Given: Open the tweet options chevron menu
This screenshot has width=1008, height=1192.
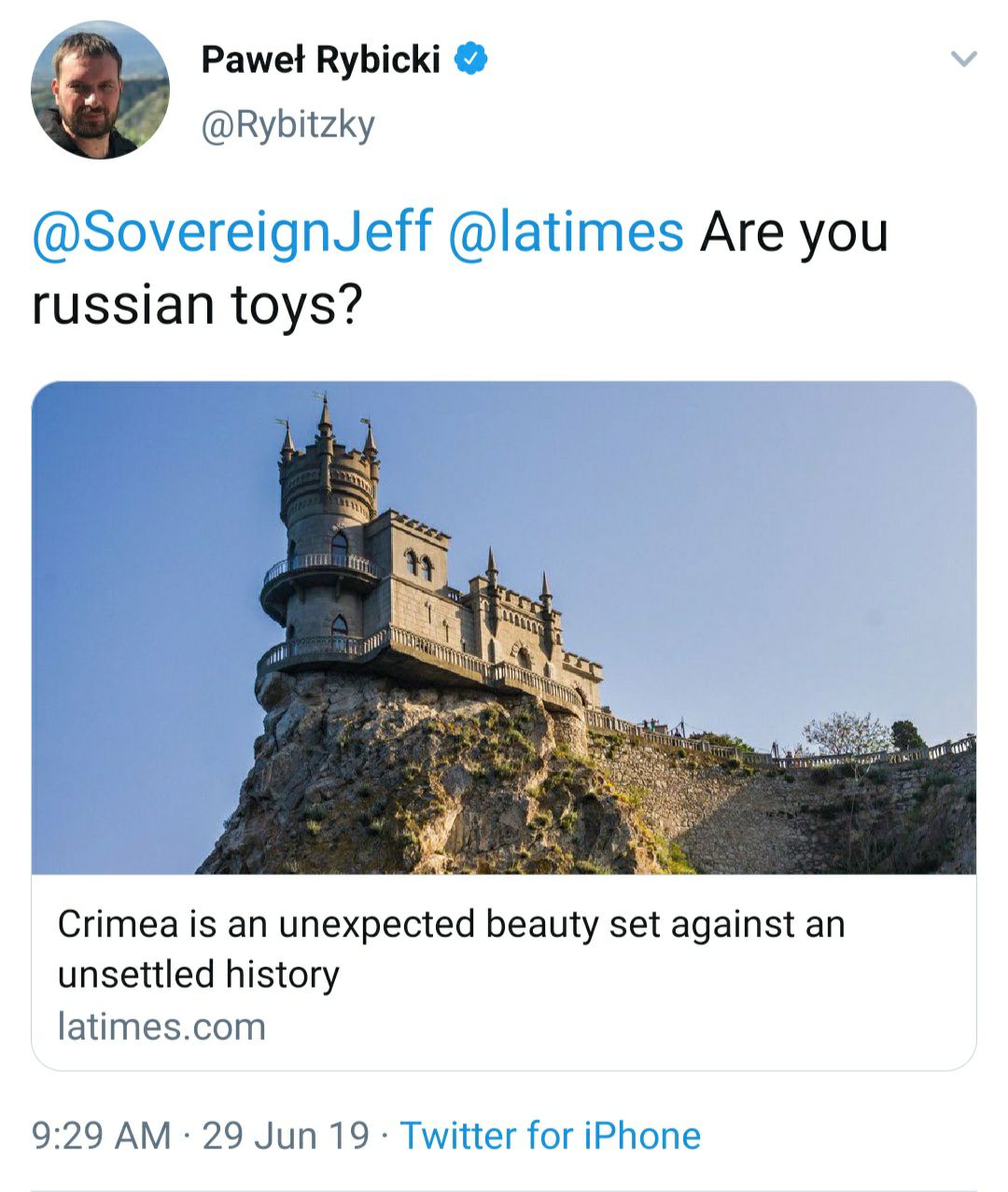Looking at the screenshot, I should click(962, 61).
